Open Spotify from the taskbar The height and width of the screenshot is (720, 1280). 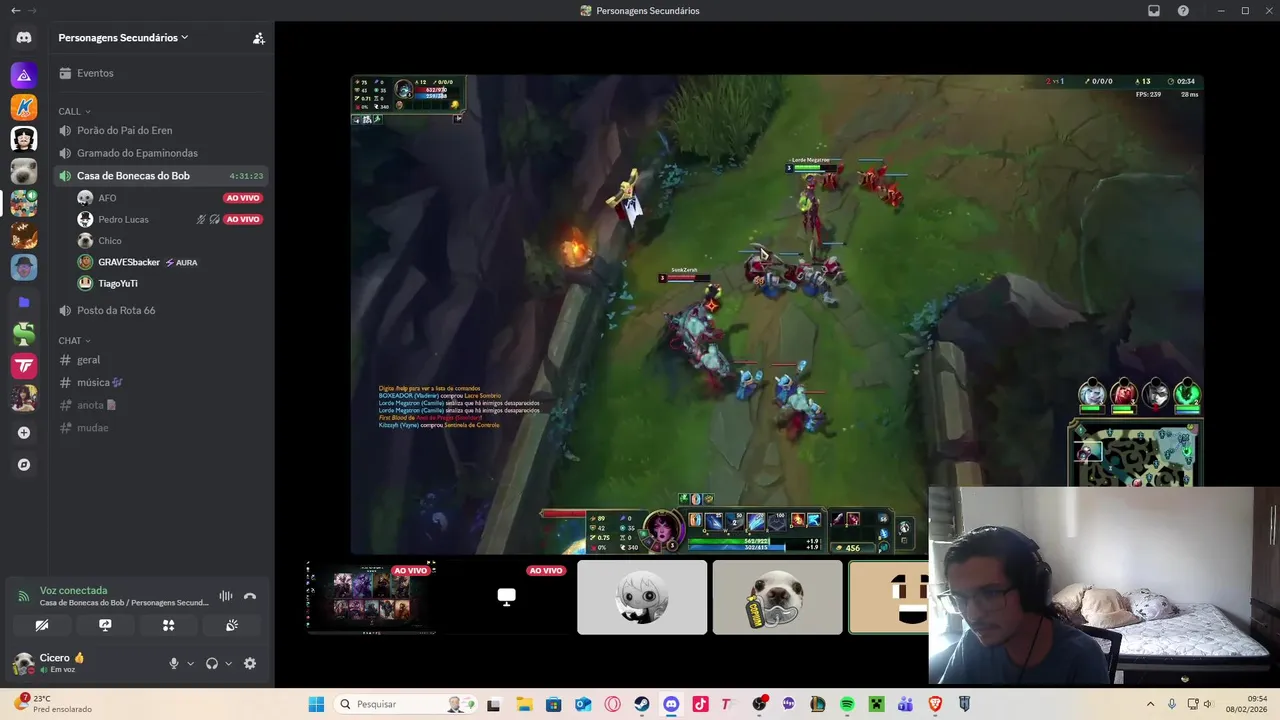pos(847,704)
